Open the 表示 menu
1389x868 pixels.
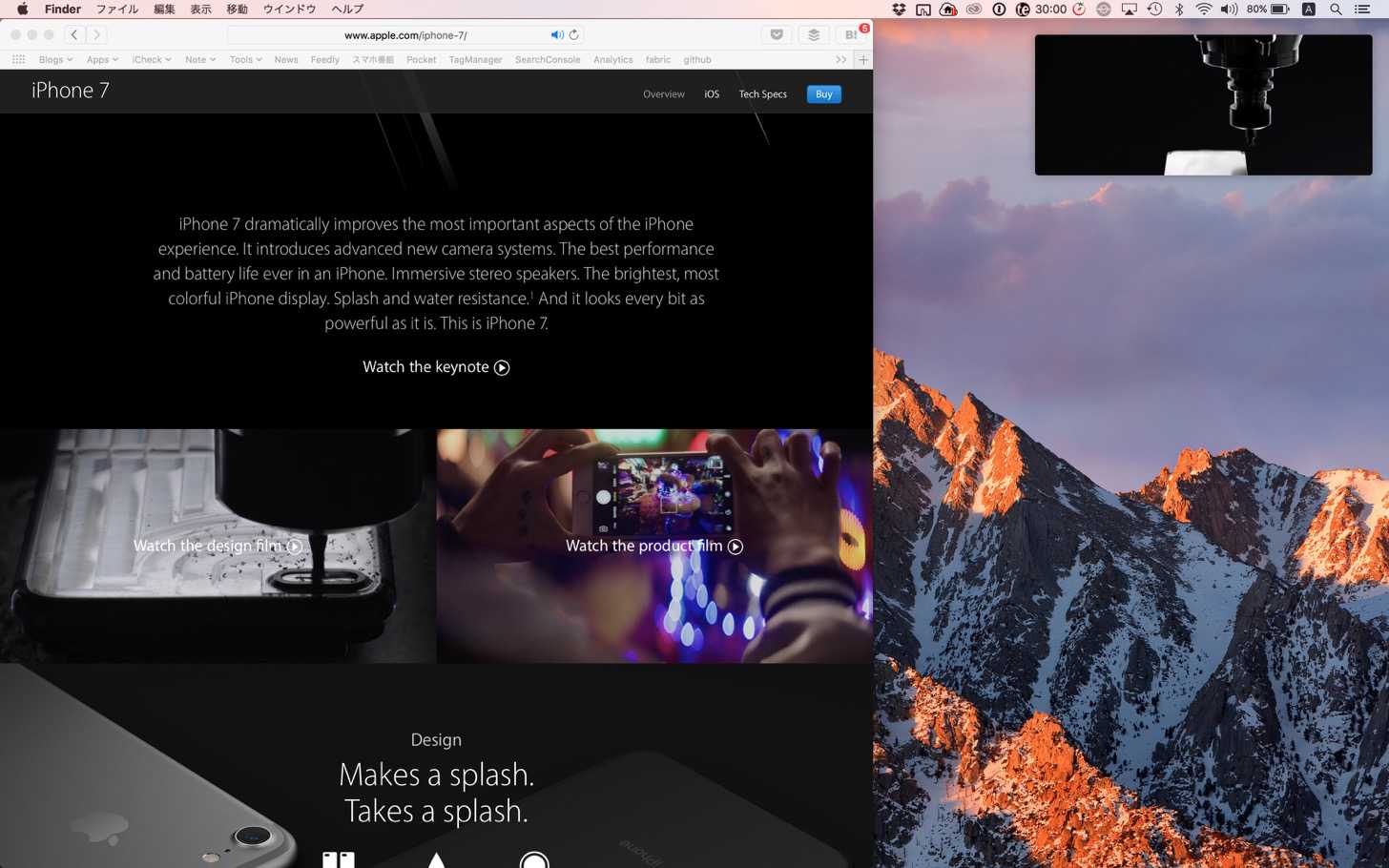click(x=201, y=10)
